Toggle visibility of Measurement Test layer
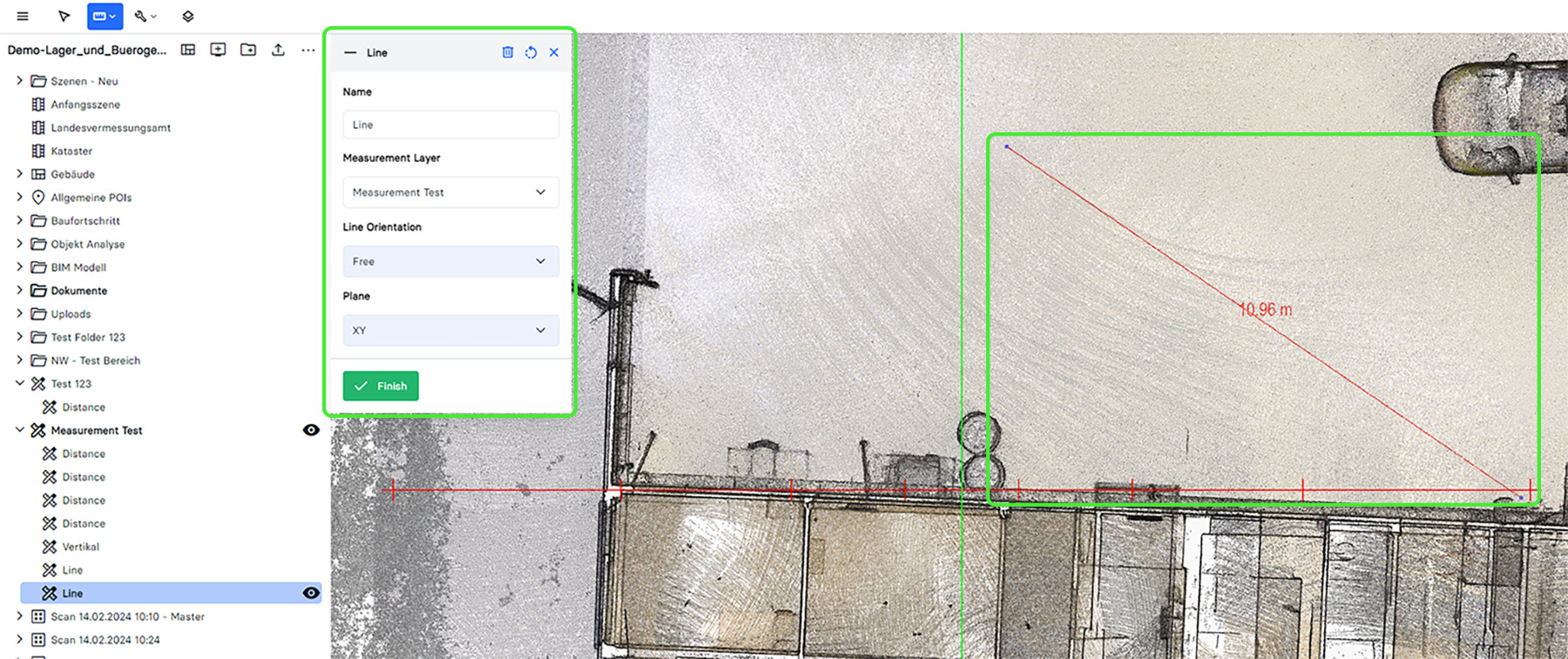 point(311,430)
